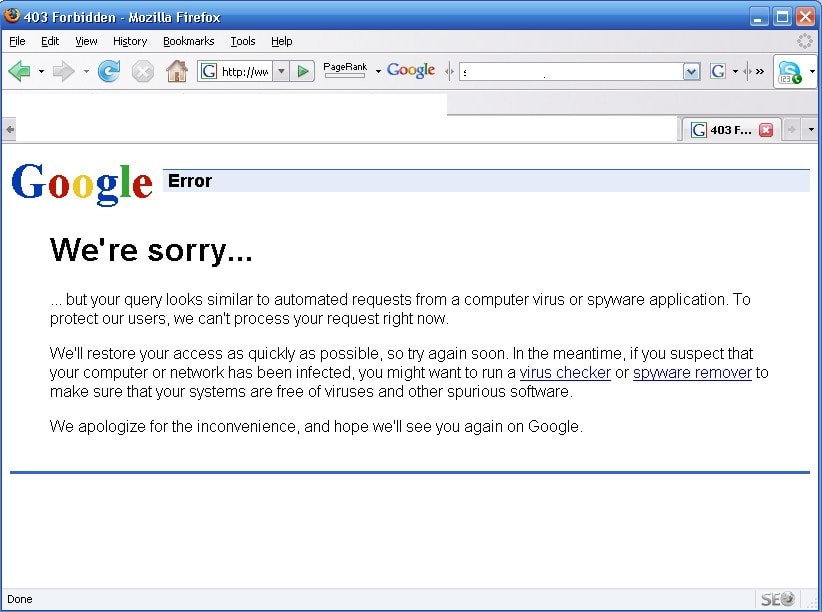Click the Google logo on the error page
This screenshot has height=612, width=822.
click(82, 184)
